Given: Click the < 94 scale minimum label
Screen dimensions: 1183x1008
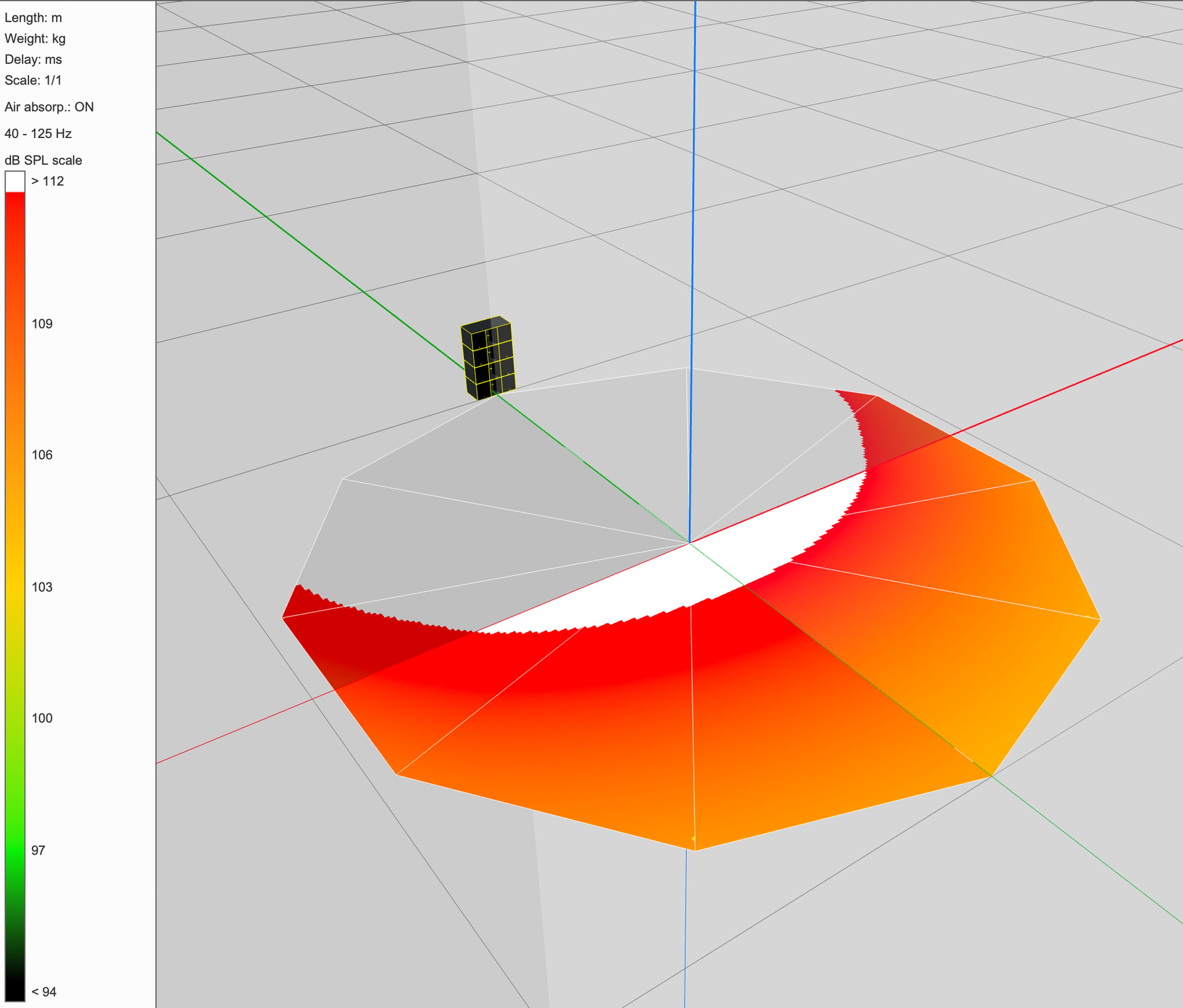Looking at the screenshot, I should [44, 992].
